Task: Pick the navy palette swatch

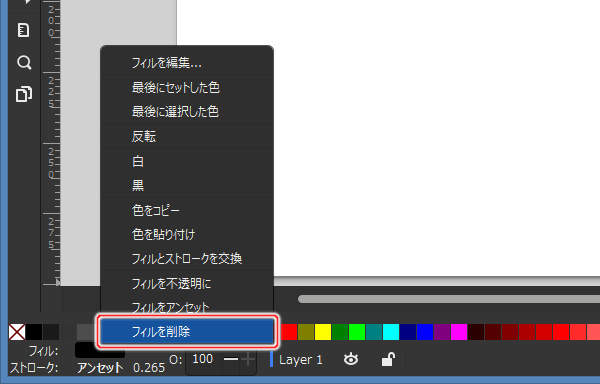Action: [x=408, y=332]
